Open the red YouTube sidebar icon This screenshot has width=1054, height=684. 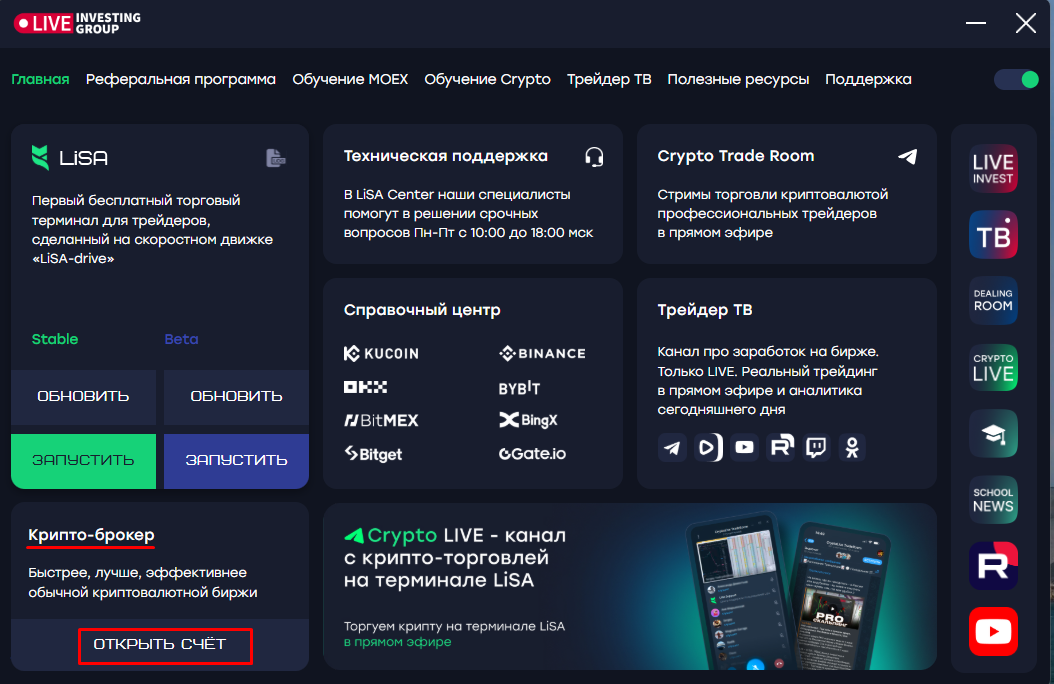(x=993, y=632)
